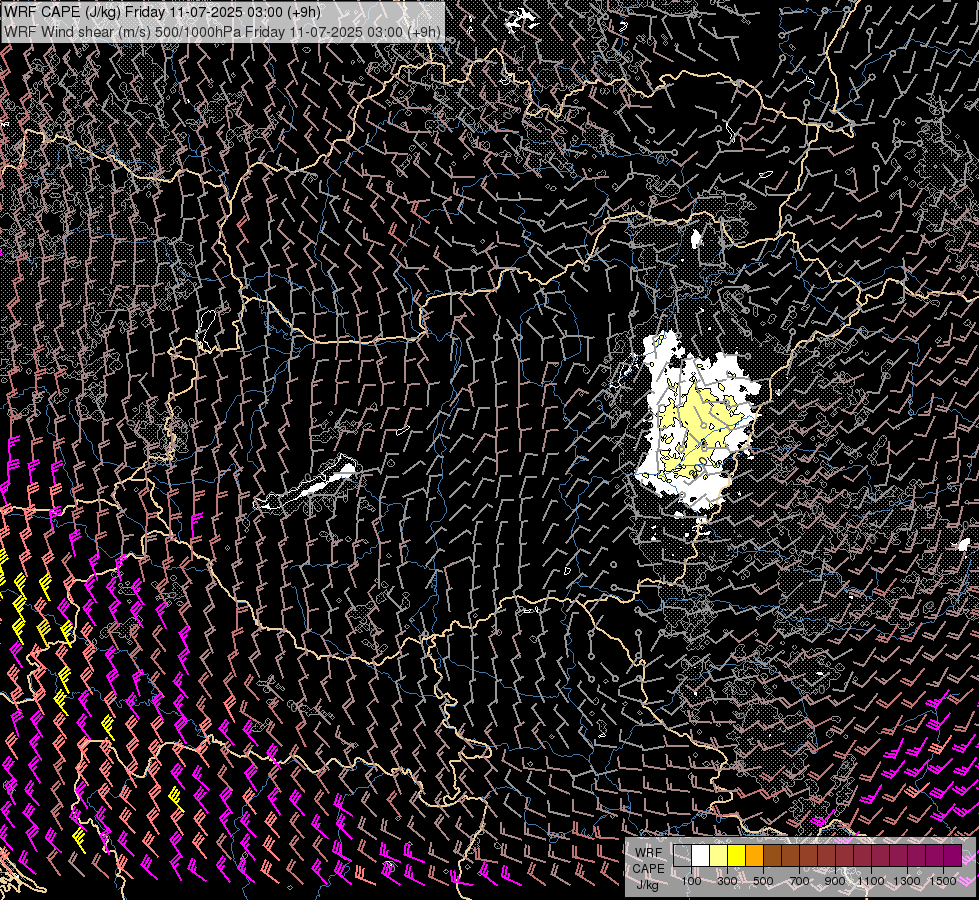Click the pale yellow legend swatch for 200–300 J/kg
The image size is (979, 900).
pyautogui.click(x=719, y=855)
